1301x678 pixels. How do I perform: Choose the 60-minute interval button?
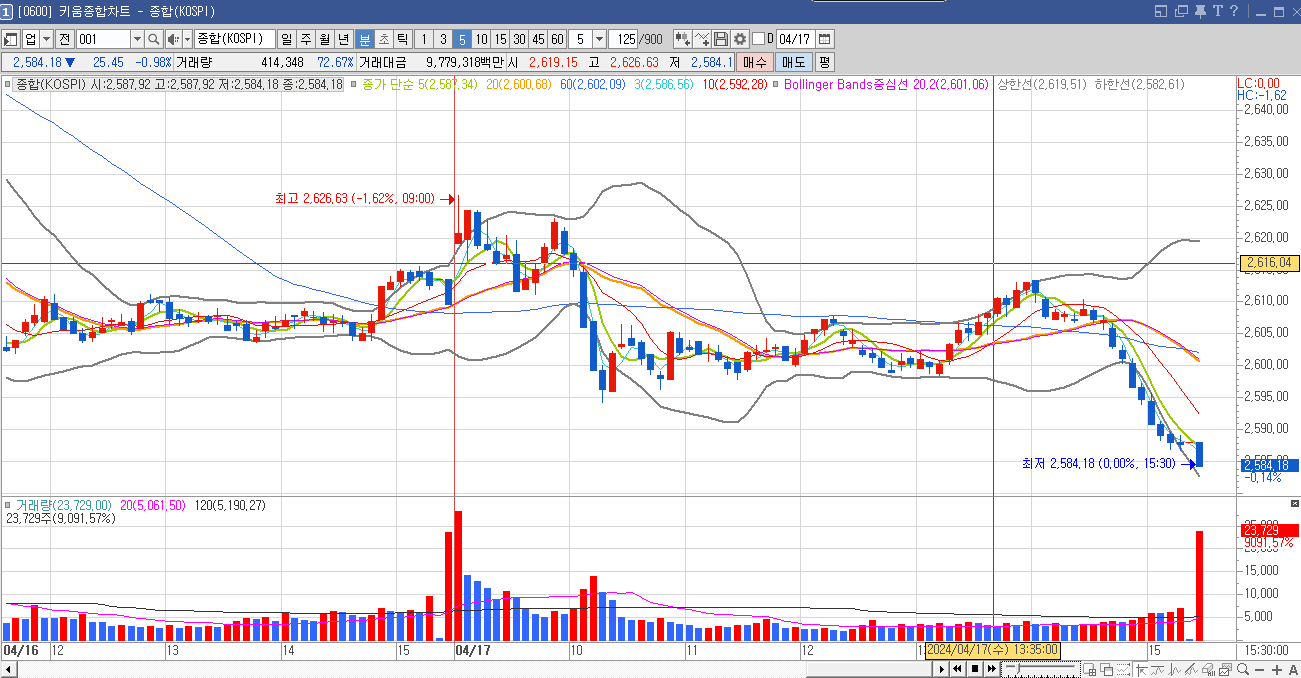[557, 39]
